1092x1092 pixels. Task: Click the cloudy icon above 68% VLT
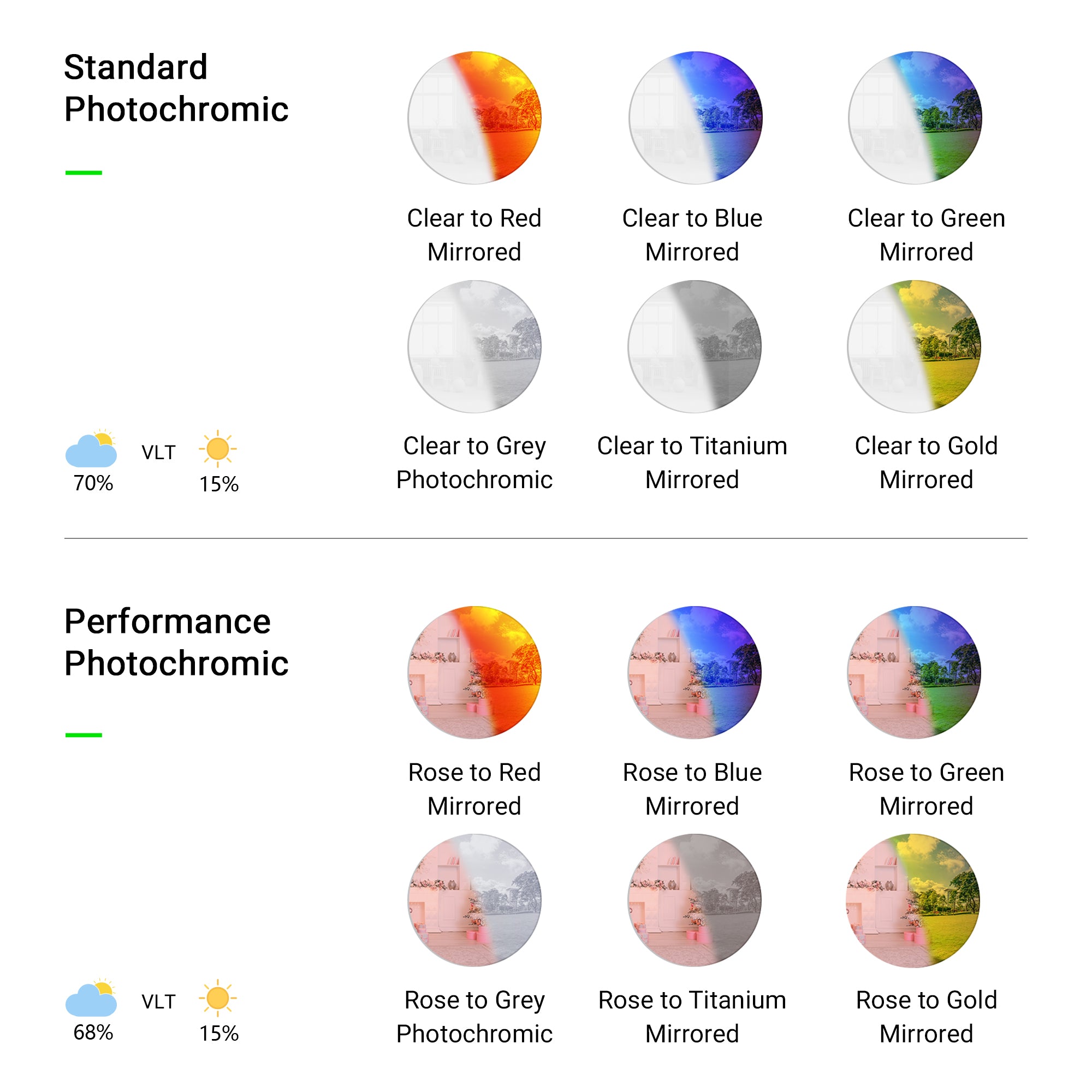tap(92, 998)
